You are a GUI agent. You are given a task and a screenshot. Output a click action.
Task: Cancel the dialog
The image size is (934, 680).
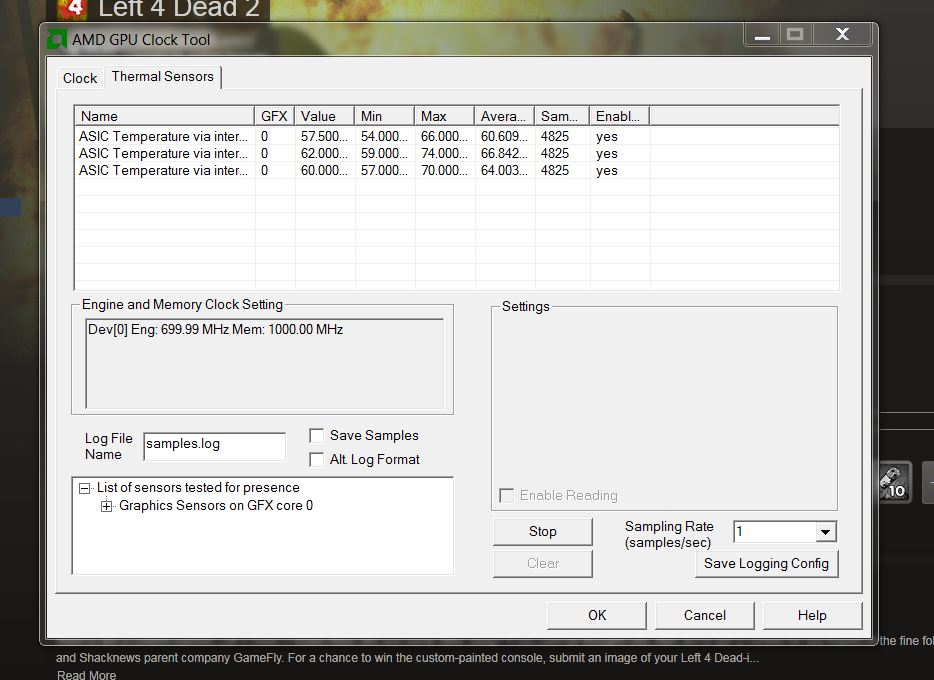(x=705, y=615)
